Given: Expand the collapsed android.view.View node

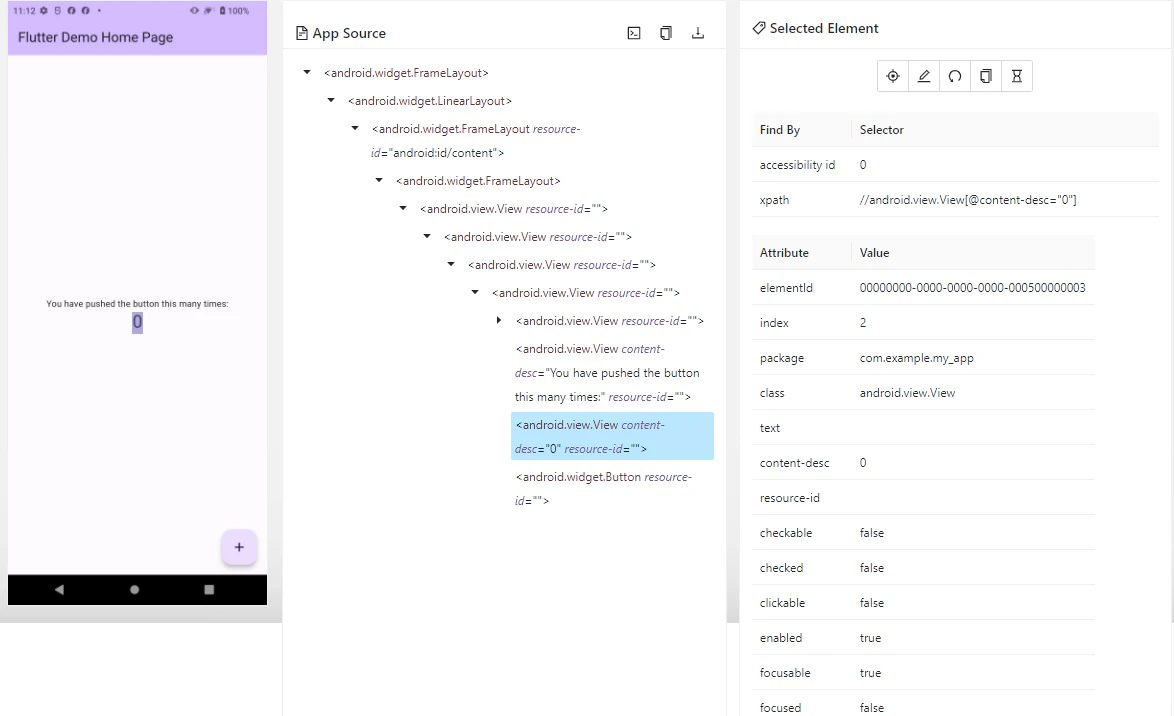Looking at the screenshot, I should coord(499,321).
